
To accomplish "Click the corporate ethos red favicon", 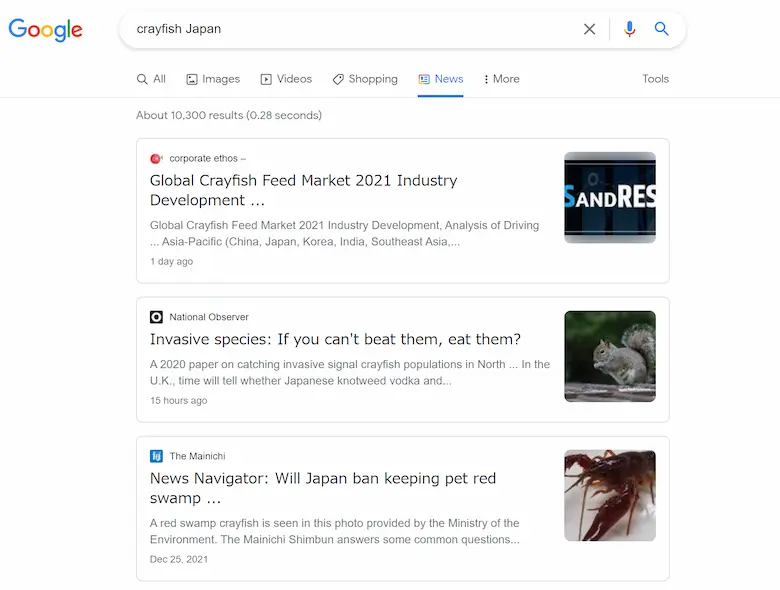I will pos(156,159).
